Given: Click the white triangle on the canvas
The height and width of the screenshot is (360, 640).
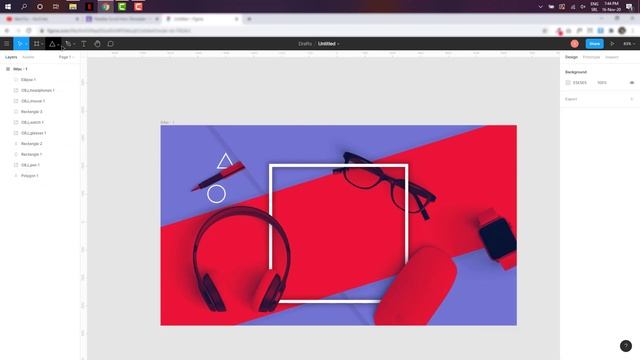Looking at the screenshot, I should pyautogui.click(x=224, y=161).
